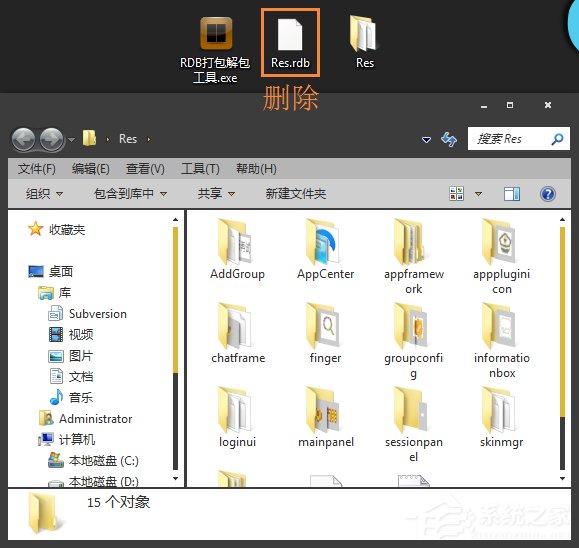Select the skinmgr folder
This screenshot has width=579, height=548.
[x=501, y=418]
